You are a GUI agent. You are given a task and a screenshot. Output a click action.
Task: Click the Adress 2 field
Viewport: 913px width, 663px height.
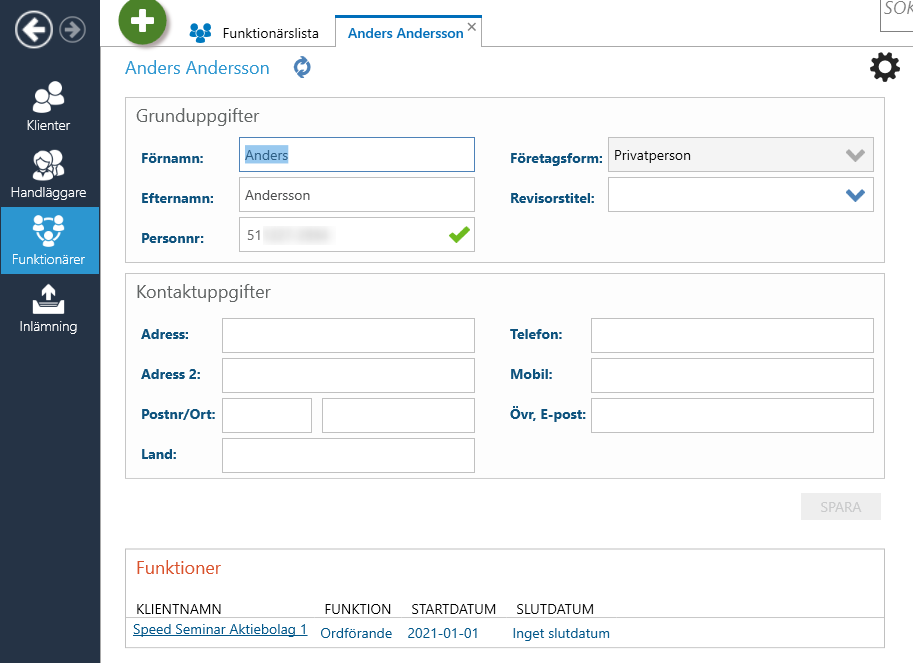click(x=348, y=375)
